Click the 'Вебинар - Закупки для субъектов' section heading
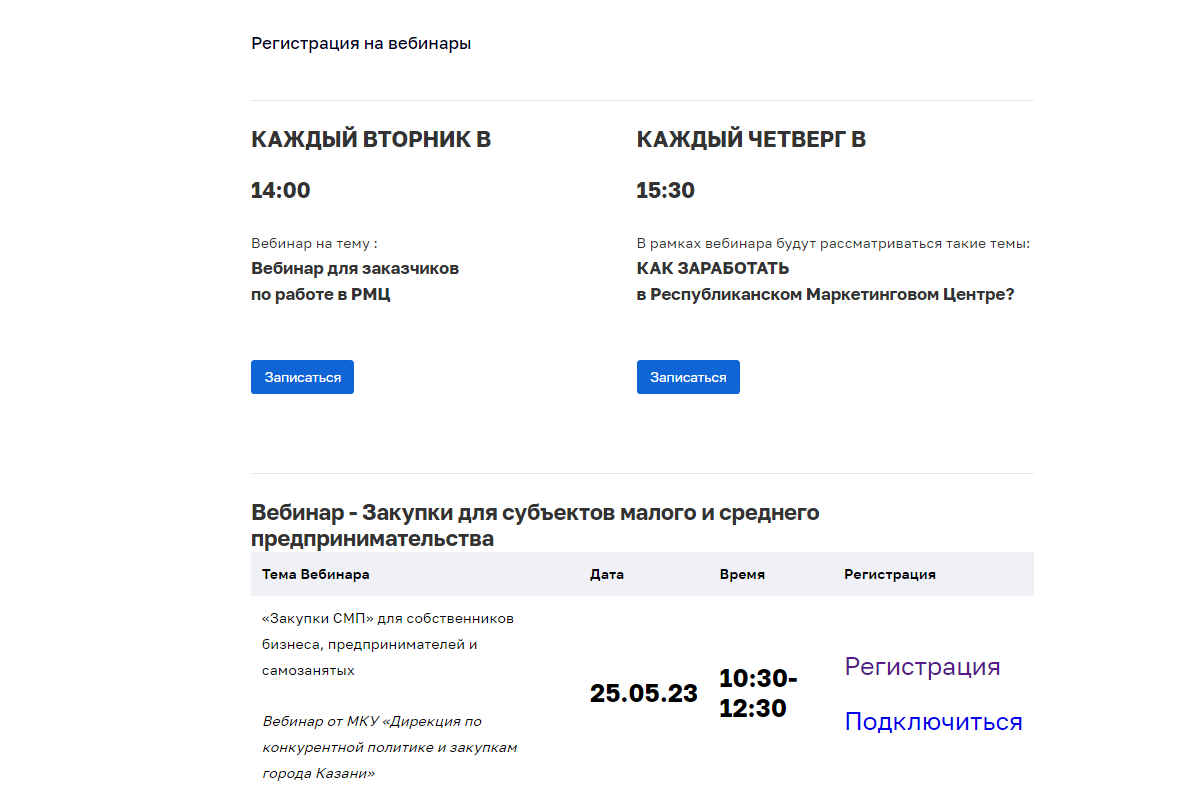Image resolution: width=1179 pixels, height=795 pixels. pyautogui.click(x=535, y=525)
